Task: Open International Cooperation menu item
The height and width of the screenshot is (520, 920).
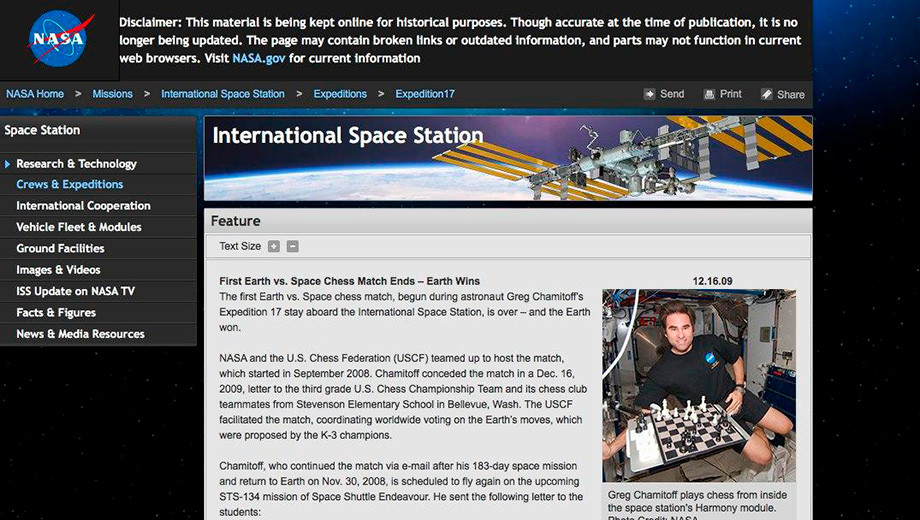Action: (83, 206)
